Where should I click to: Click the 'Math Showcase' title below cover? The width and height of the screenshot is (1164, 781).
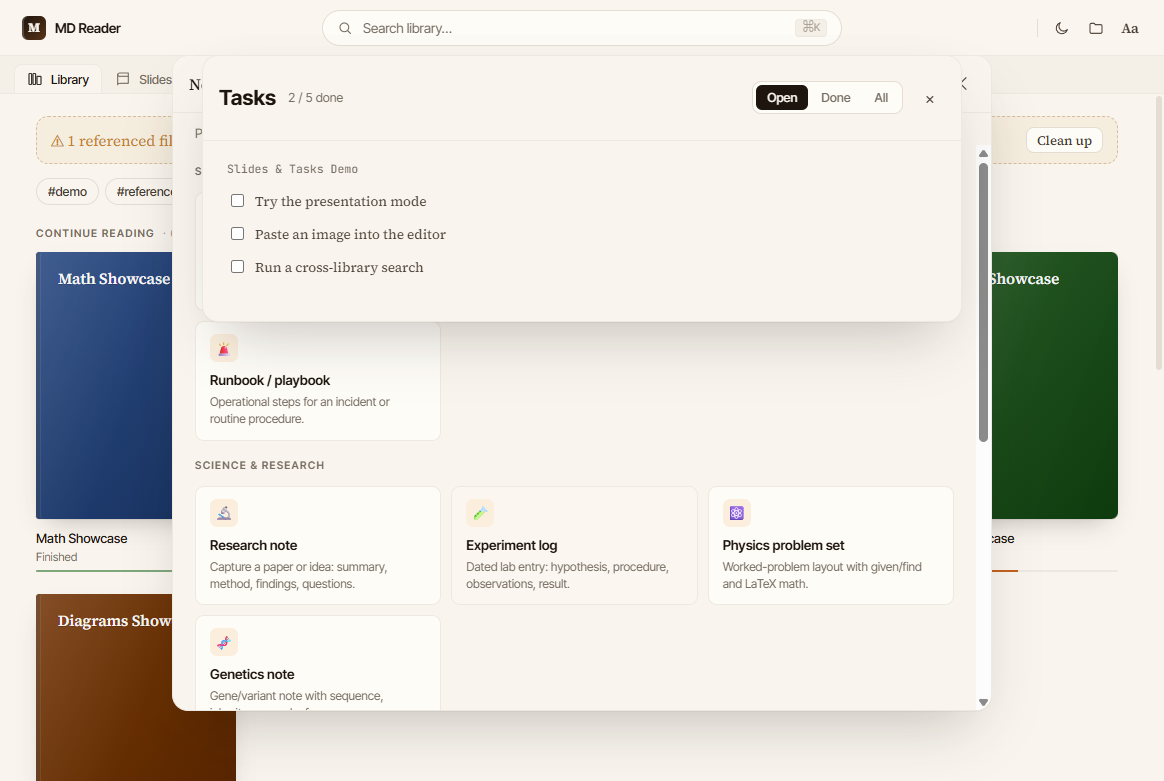coord(82,538)
